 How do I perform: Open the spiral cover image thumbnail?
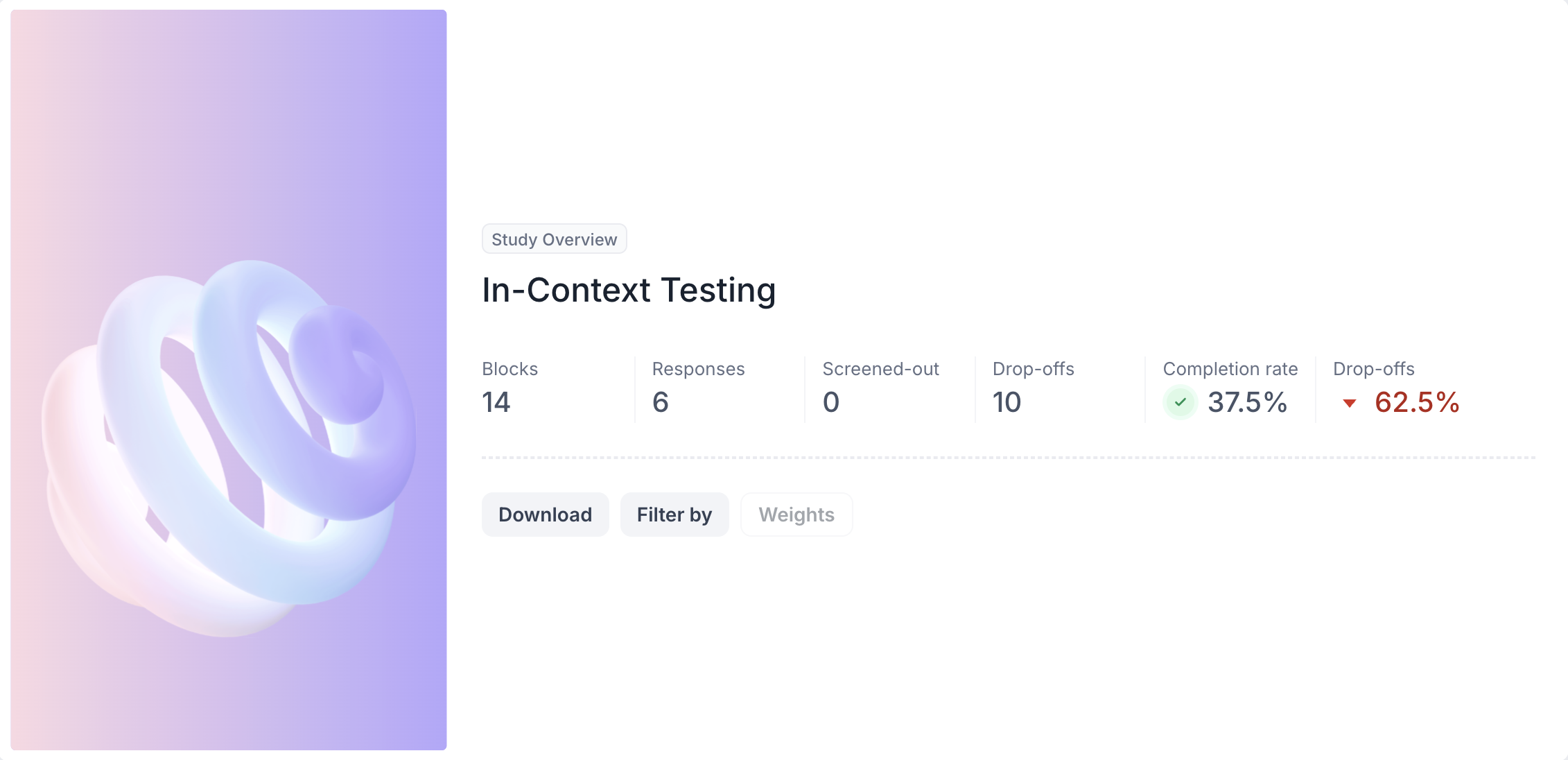(x=229, y=380)
